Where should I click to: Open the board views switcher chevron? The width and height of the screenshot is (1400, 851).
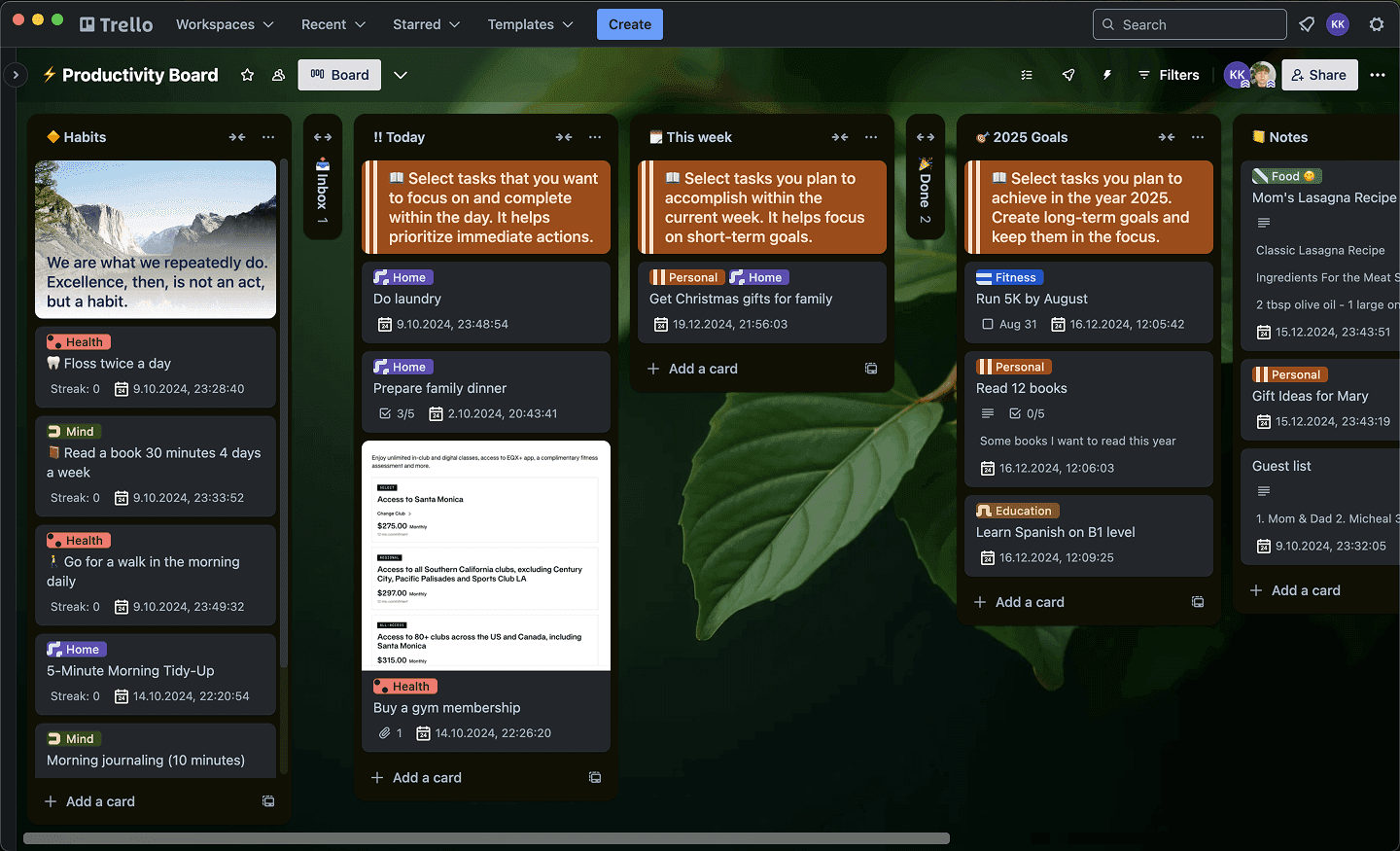[x=401, y=75]
